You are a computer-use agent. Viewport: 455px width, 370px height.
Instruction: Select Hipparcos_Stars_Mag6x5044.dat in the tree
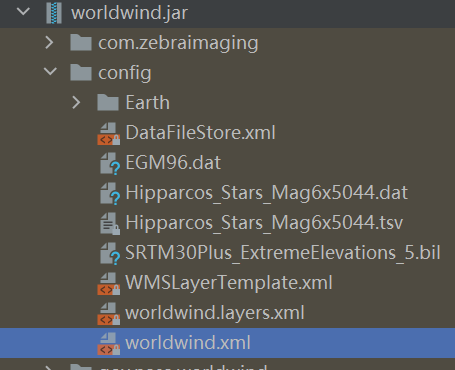[266, 193]
